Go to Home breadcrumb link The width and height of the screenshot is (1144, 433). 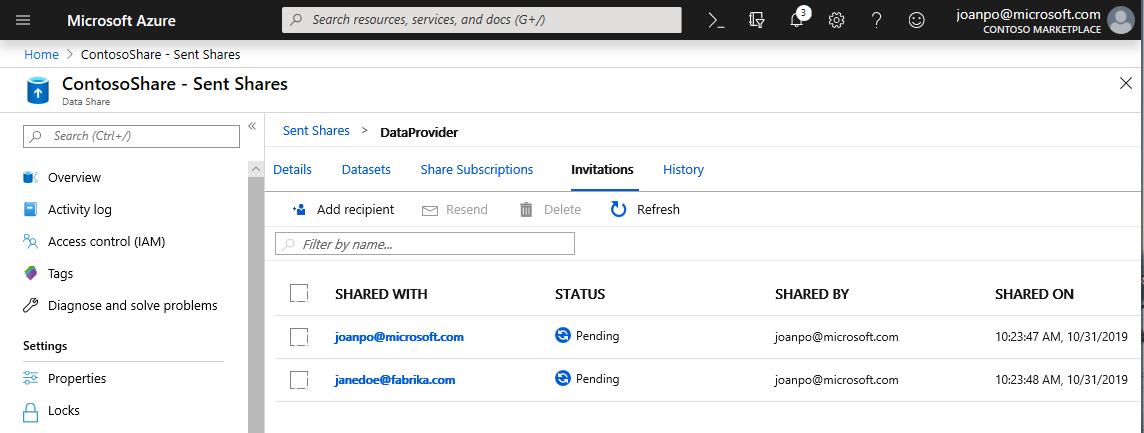click(42, 54)
